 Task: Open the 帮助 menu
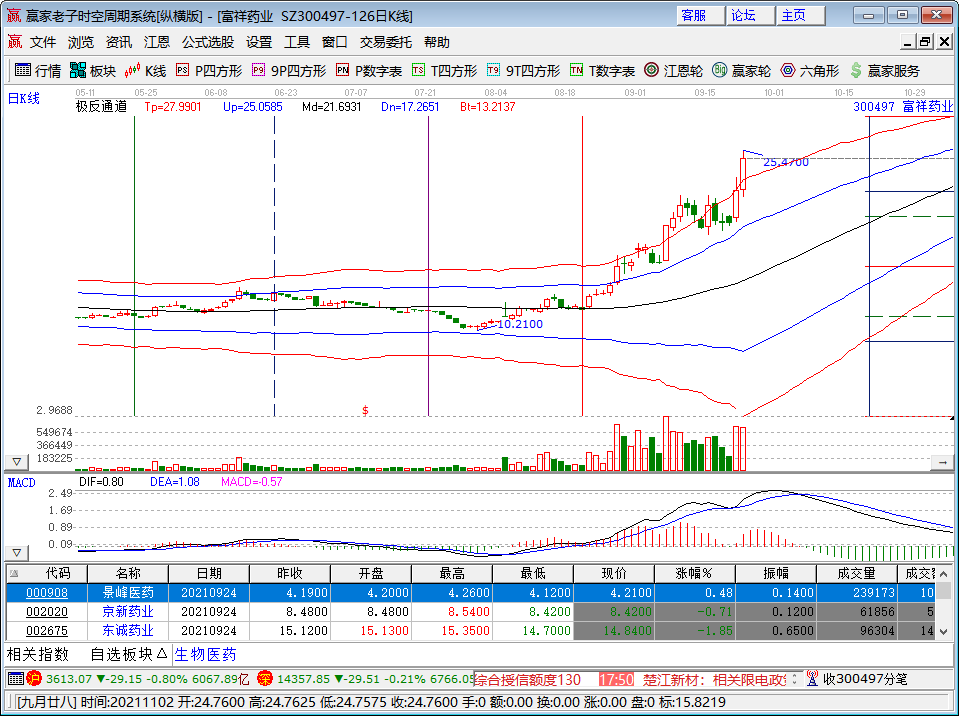437,42
